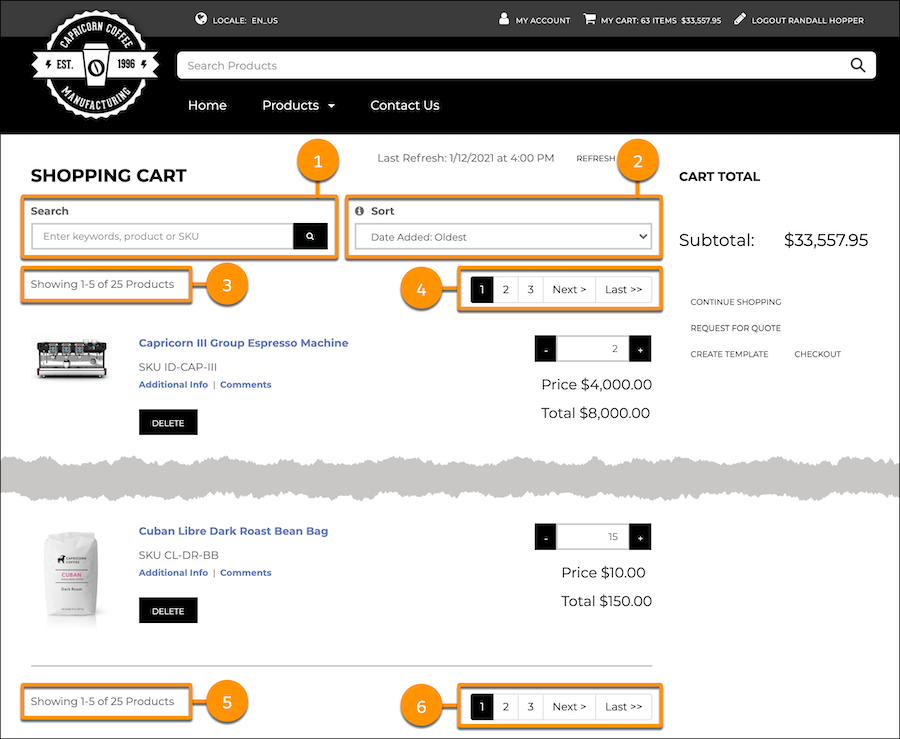Open the My Account icon in the header
This screenshot has height=739, width=900.
[x=503, y=19]
